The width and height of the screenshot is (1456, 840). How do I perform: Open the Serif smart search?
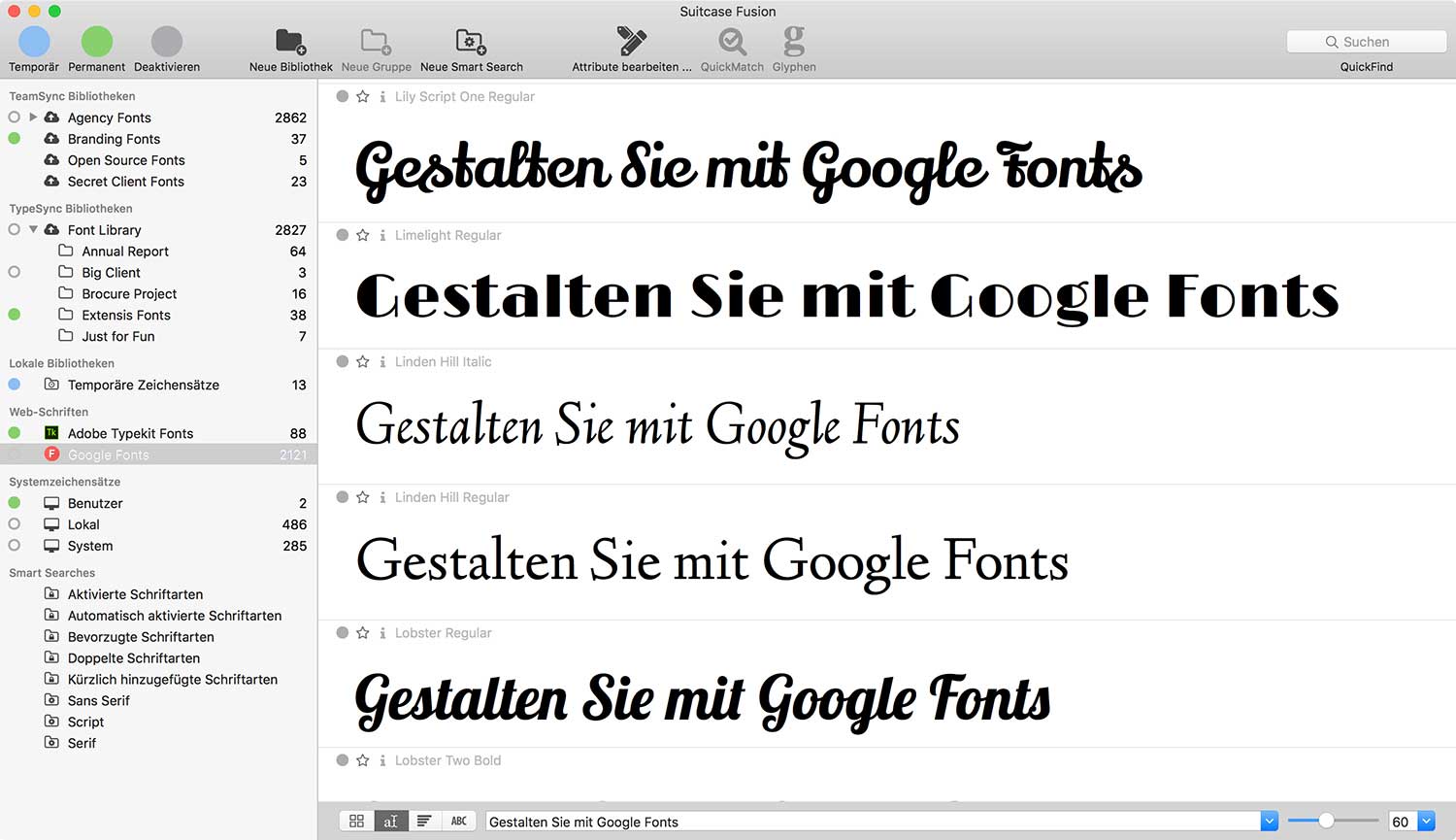point(82,744)
